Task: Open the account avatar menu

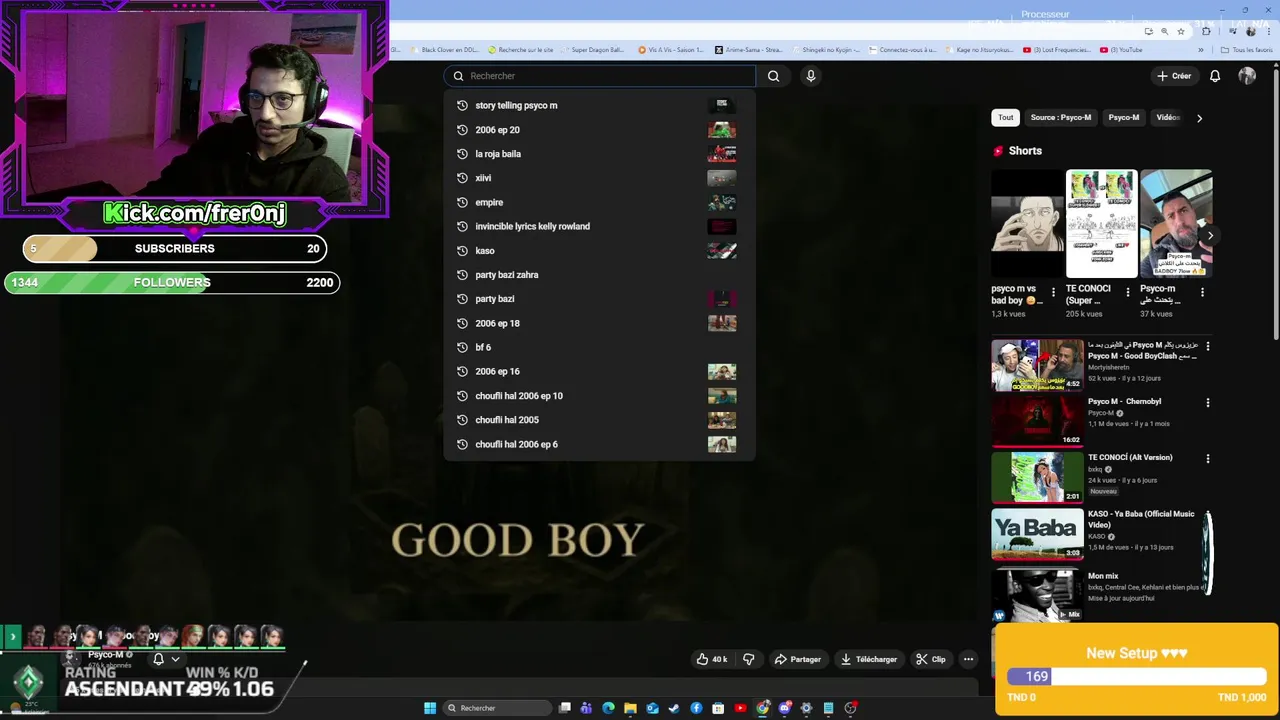Action: click(1247, 76)
